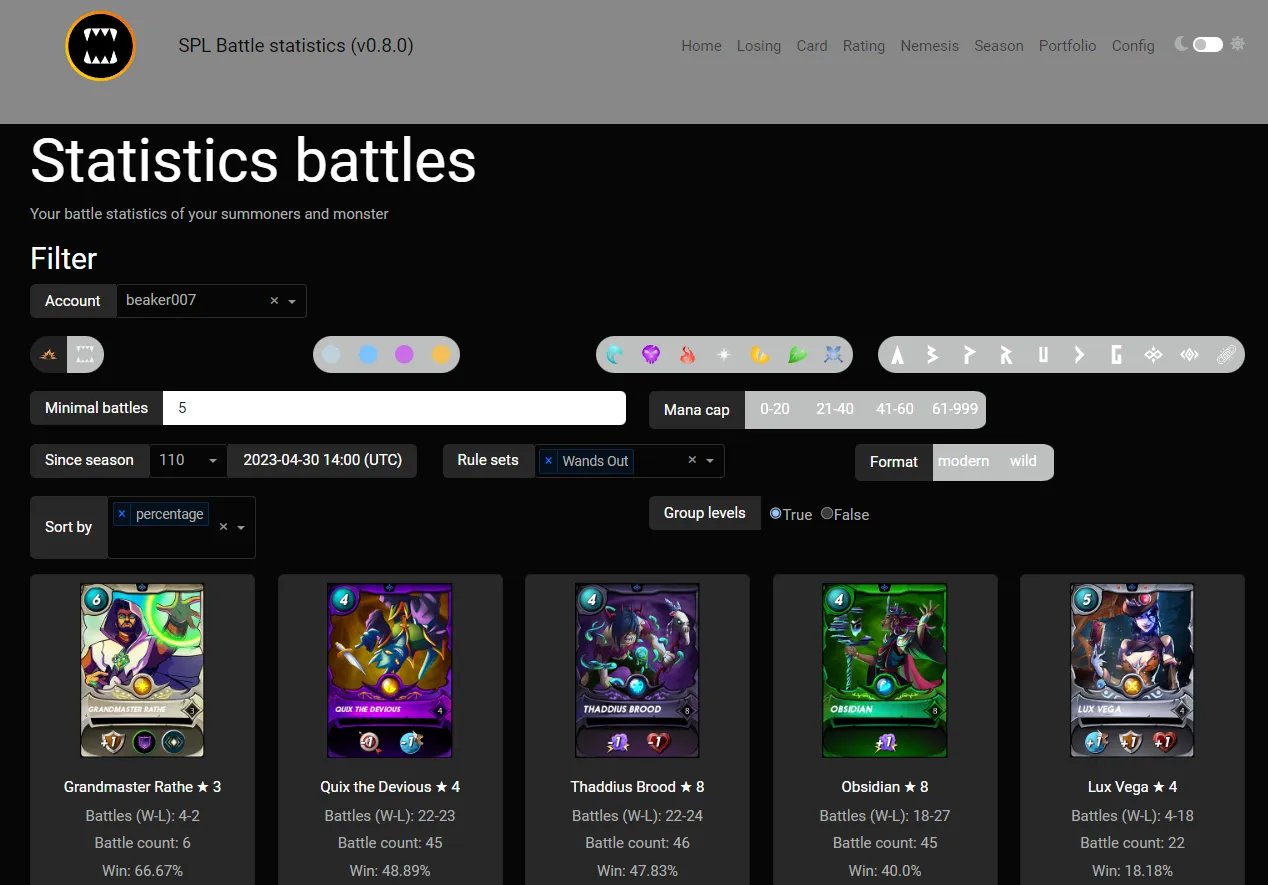Open the Portfolio page
1268x885 pixels.
click(x=1067, y=46)
